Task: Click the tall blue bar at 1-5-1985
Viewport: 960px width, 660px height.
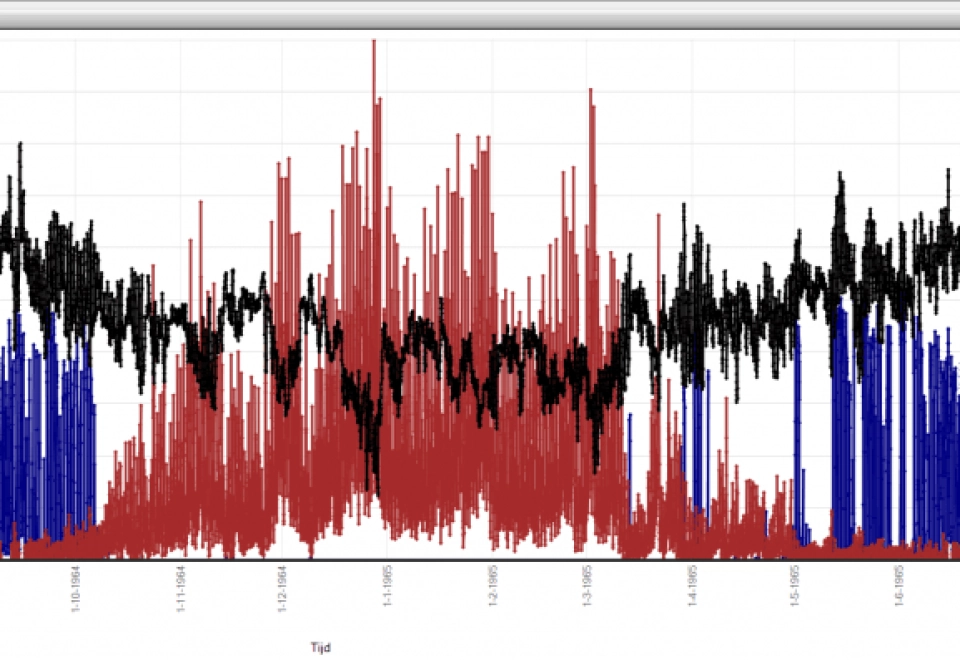Action: pyautogui.click(x=797, y=420)
